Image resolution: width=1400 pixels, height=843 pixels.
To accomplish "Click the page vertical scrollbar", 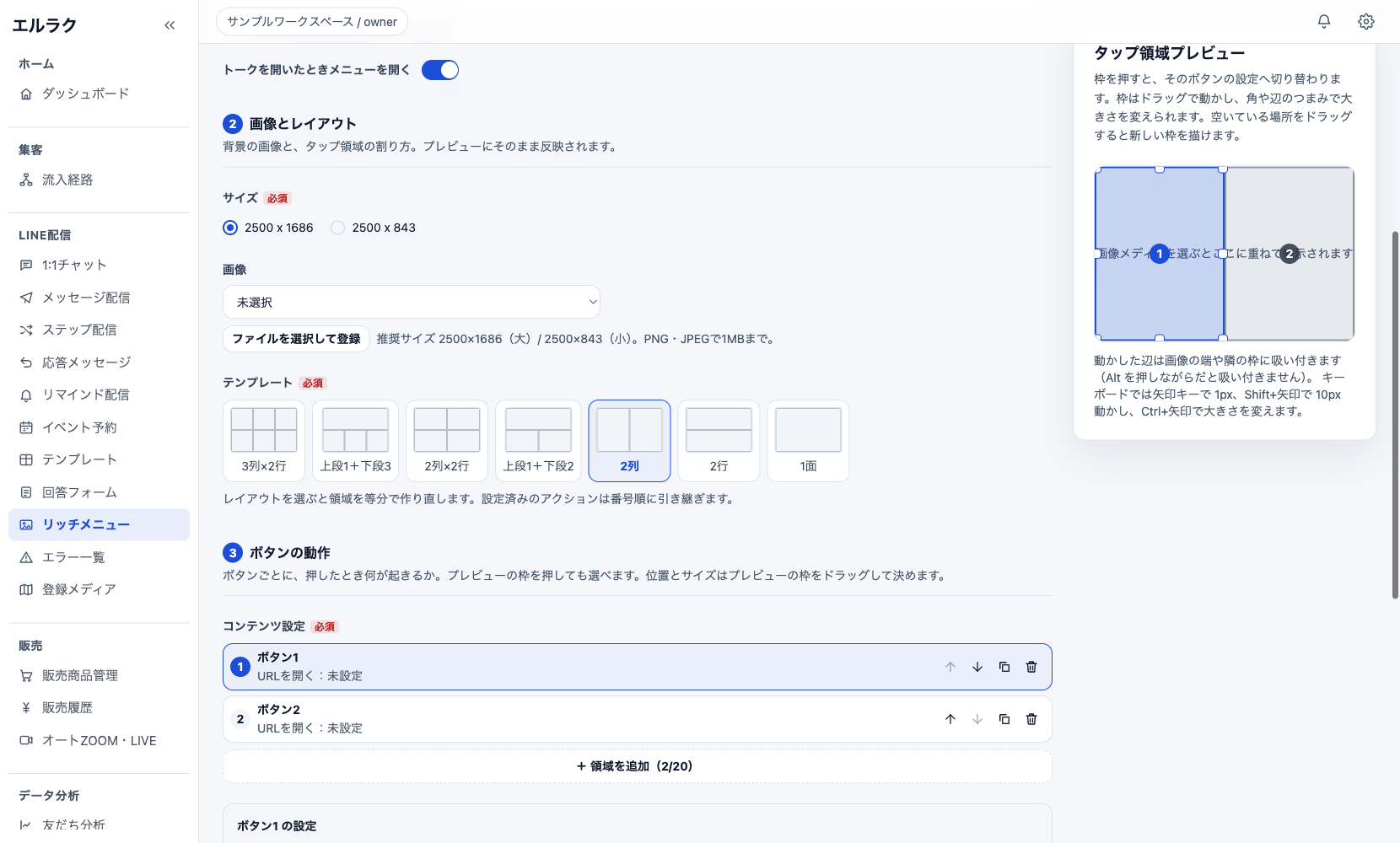I will click(1395, 415).
